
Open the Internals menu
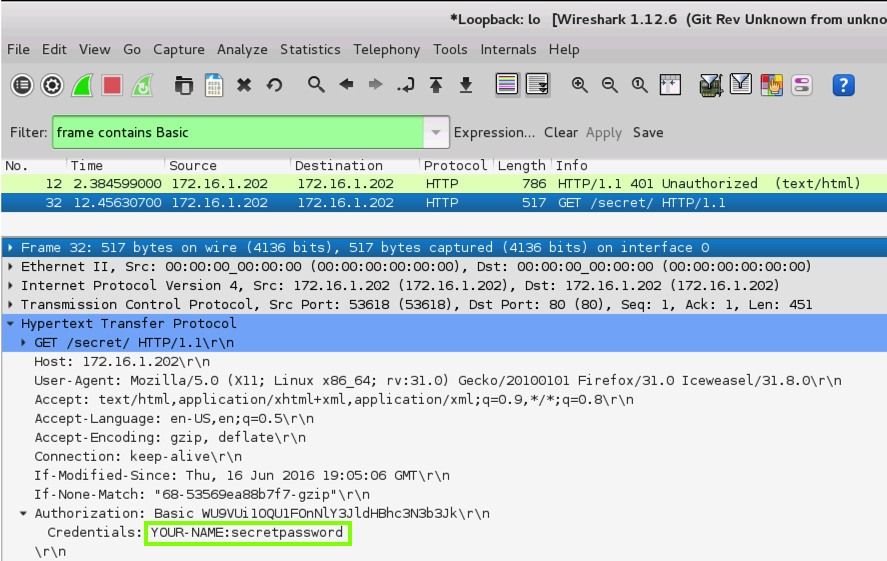508,50
